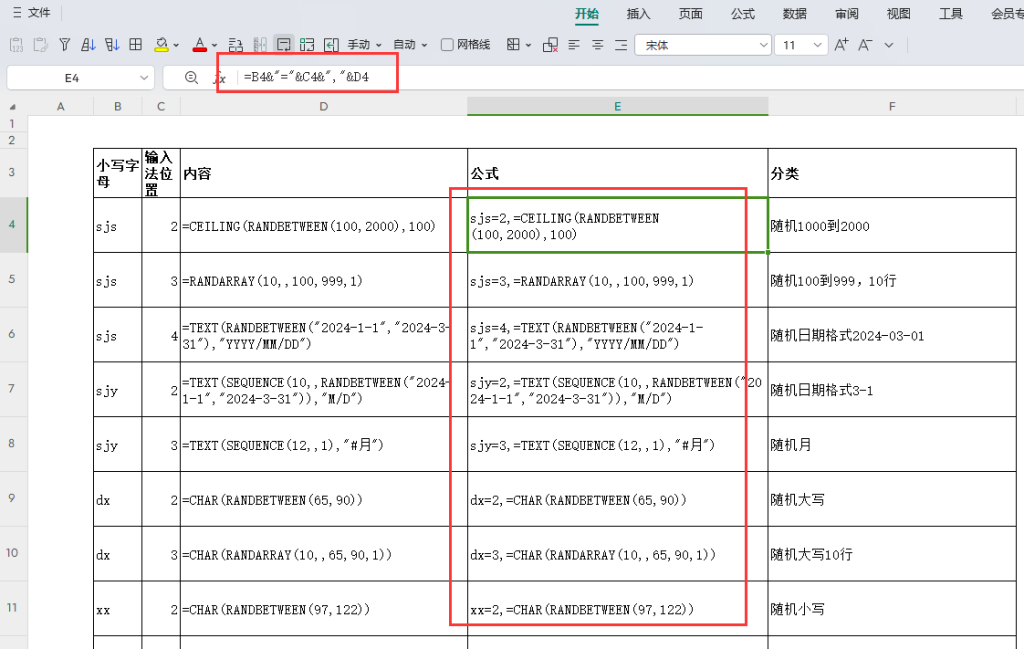
Task: Click cell 随机月 in column F
Action: pos(892,444)
